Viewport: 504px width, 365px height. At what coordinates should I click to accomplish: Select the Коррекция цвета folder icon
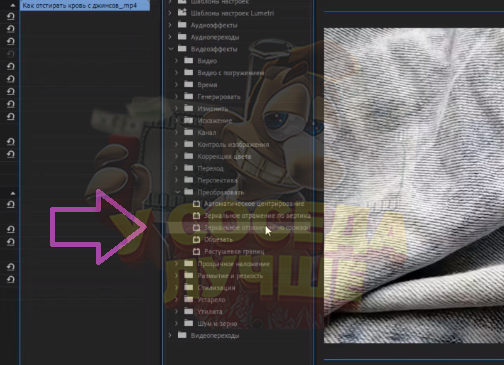pos(189,156)
